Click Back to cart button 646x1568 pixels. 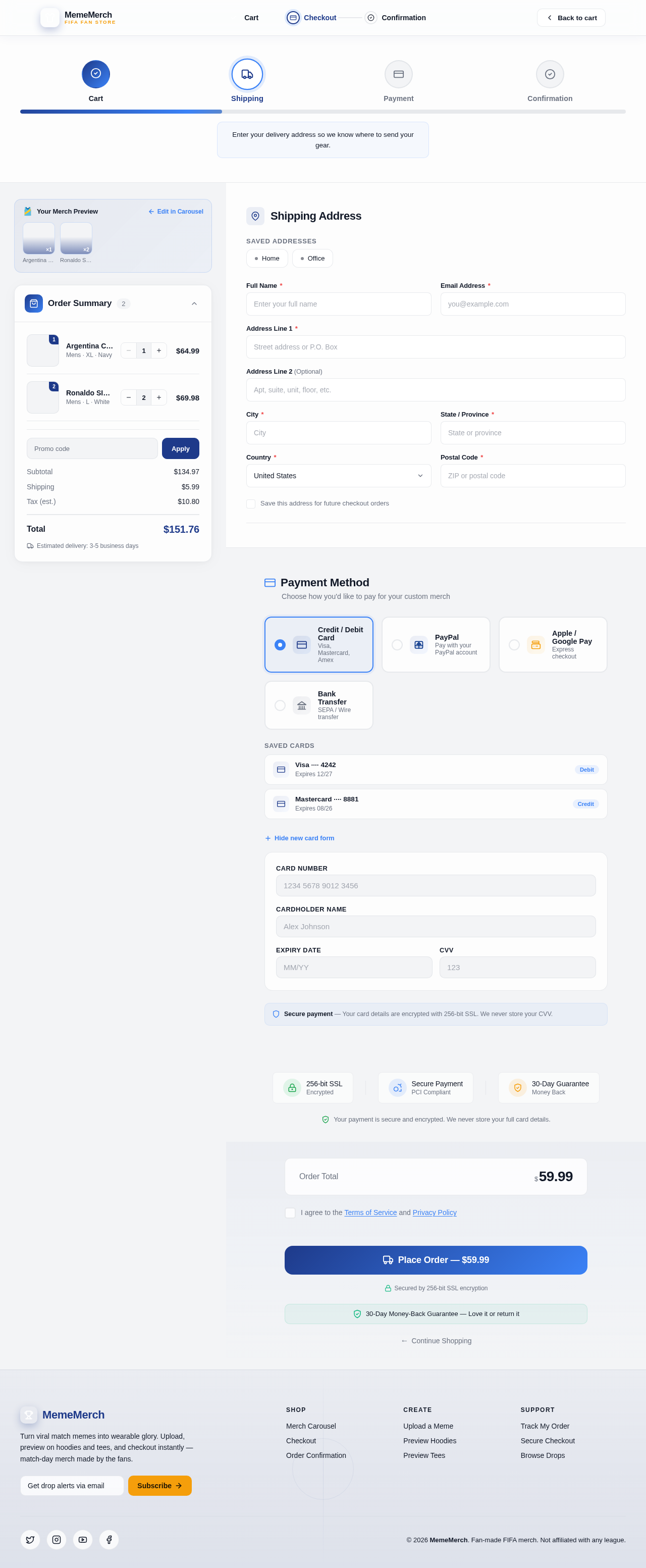coord(571,18)
